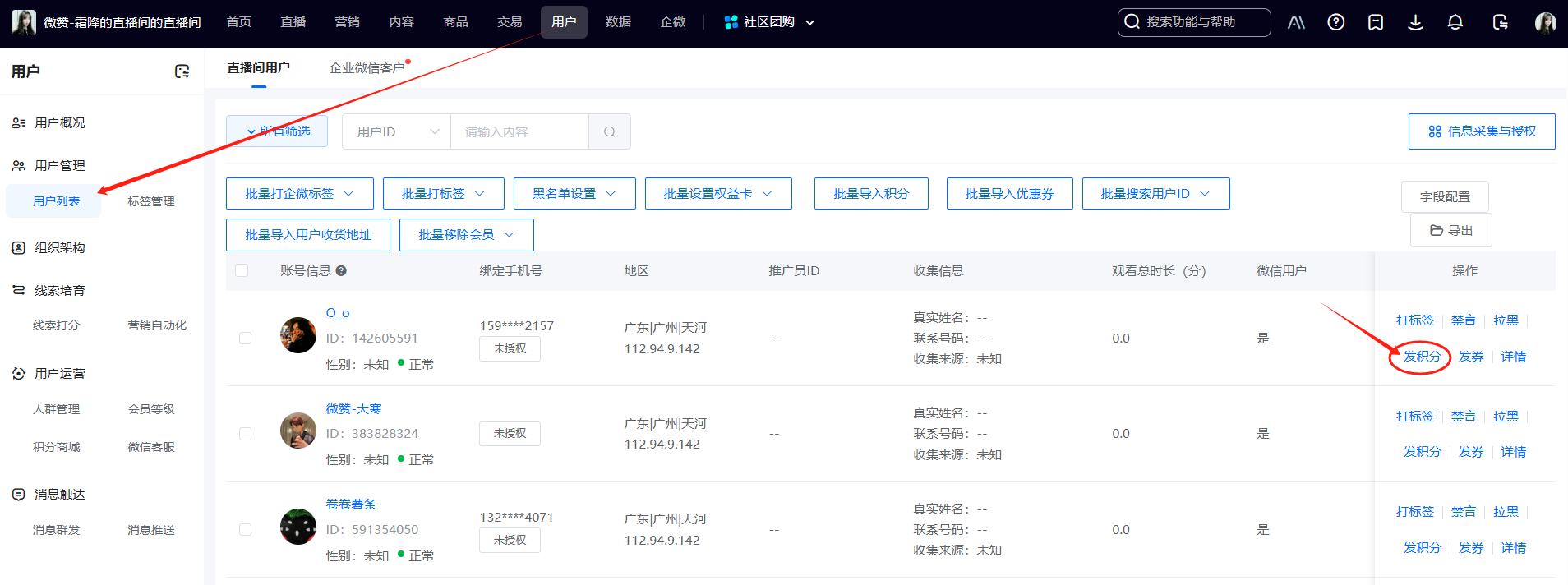Click the top-left account avatar
The image size is (1568, 585).
23,22
